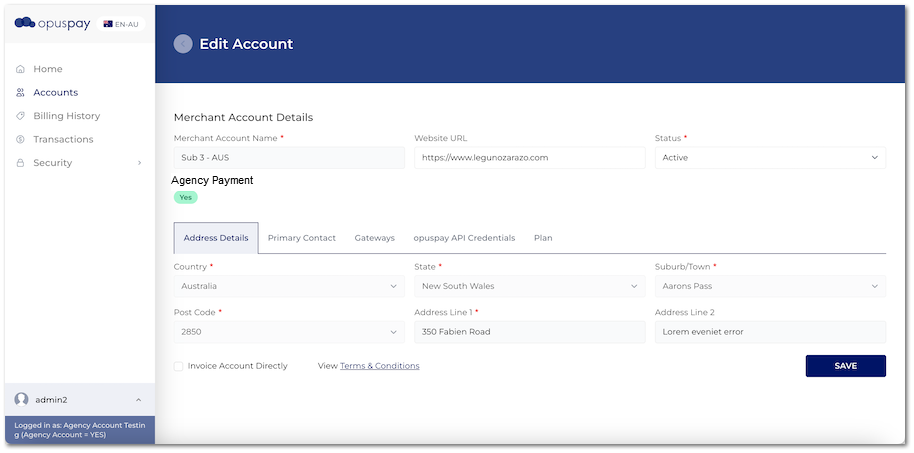
Task: Click the Website URL input field
Action: point(529,158)
